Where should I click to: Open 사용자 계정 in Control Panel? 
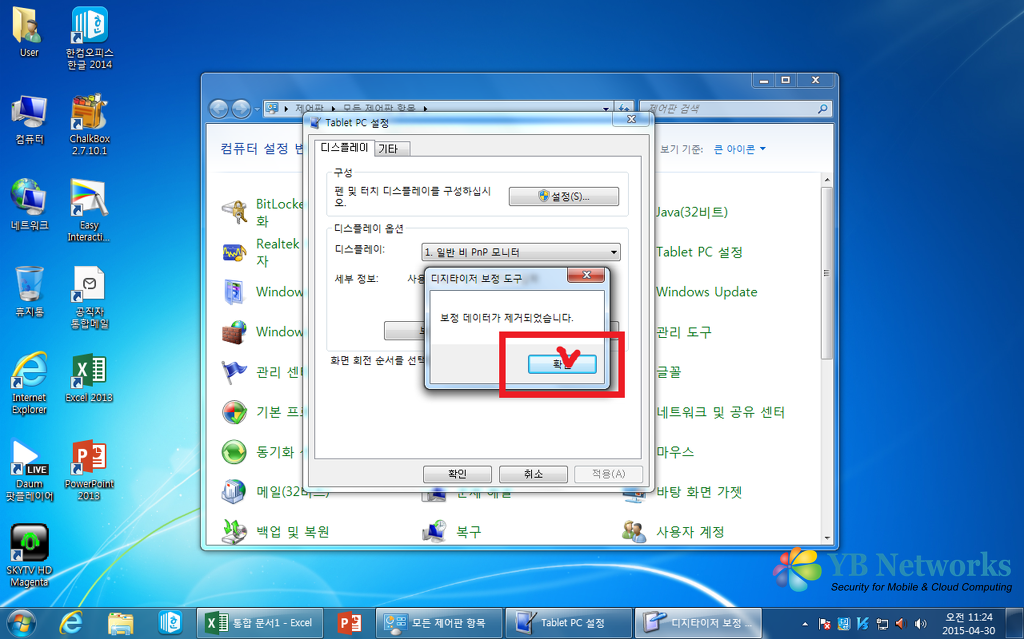690,531
